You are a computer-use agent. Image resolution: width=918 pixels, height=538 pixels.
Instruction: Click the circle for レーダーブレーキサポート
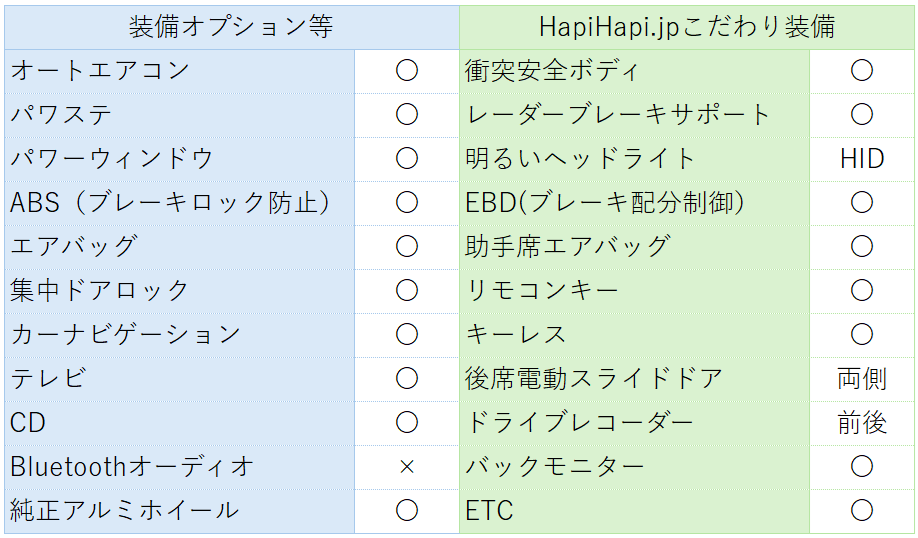point(862,115)
